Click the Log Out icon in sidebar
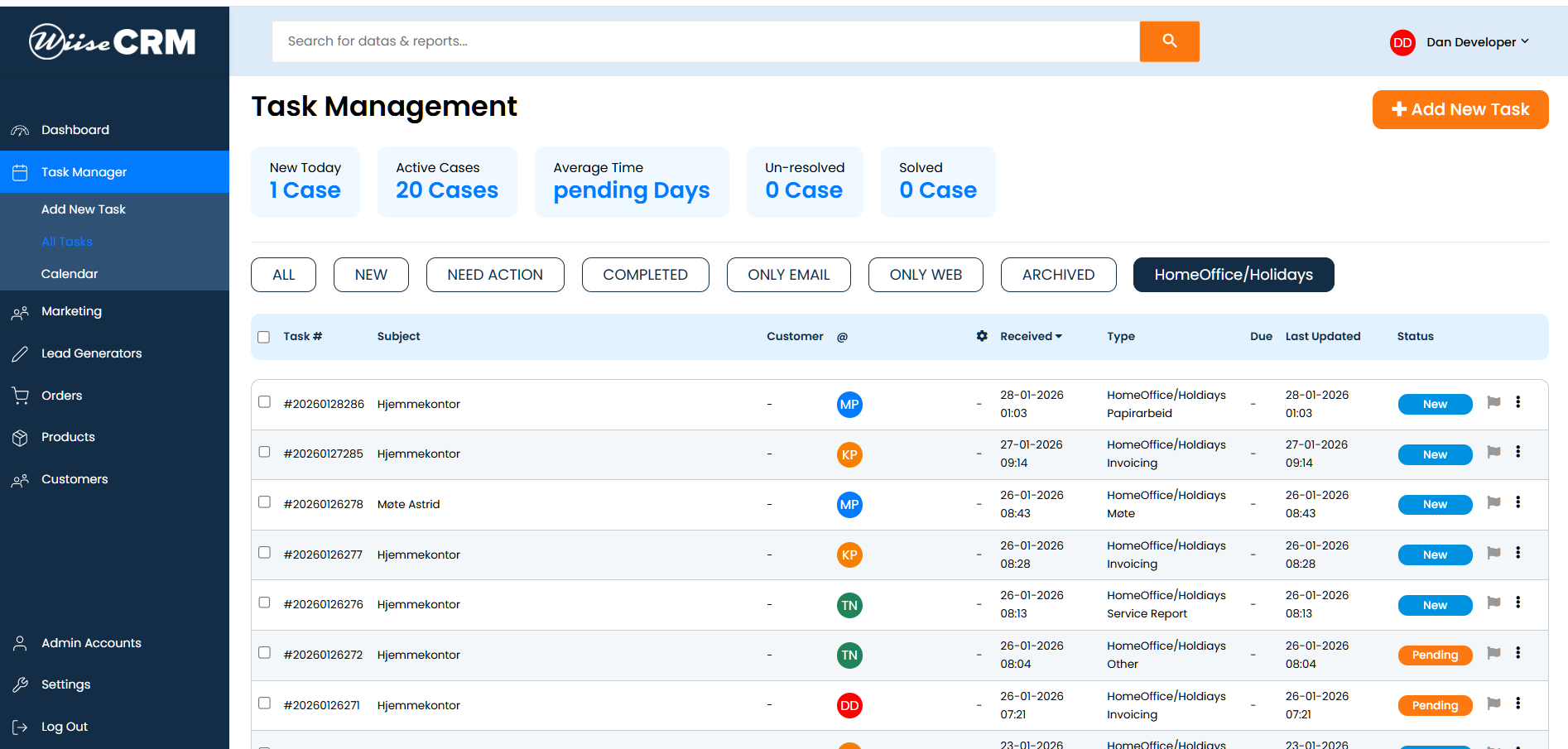Image resolution: width=1568 pixels, height=749 pixels. tap(20, 727)
